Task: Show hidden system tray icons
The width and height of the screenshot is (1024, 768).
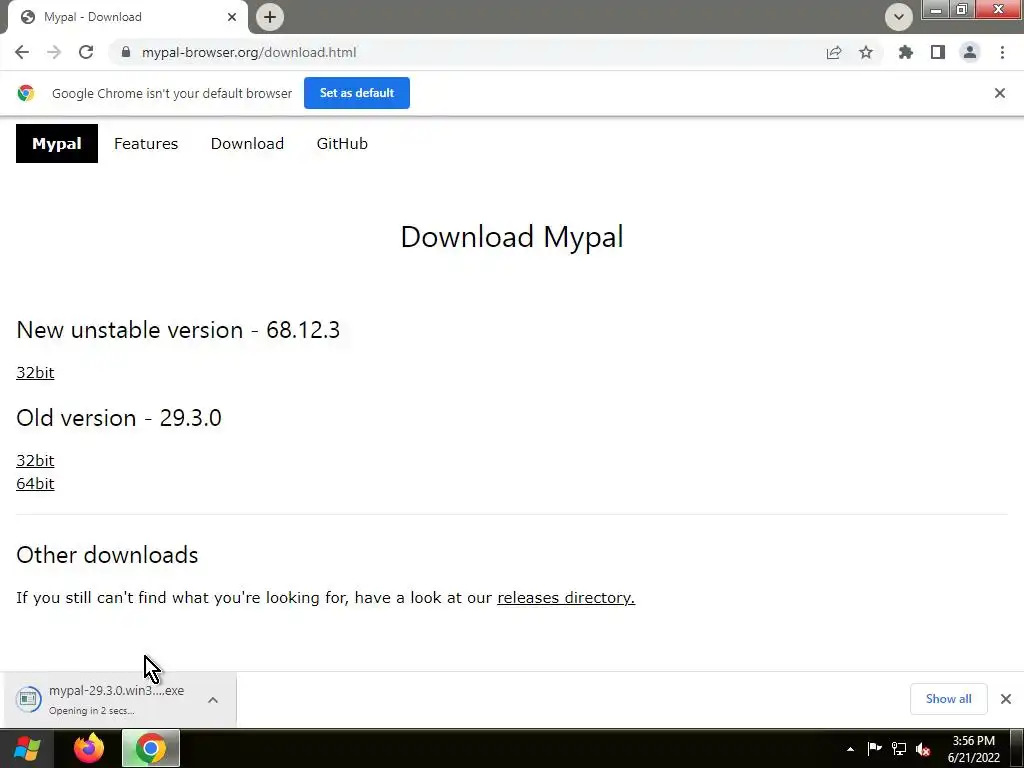Action: [850, 749]
